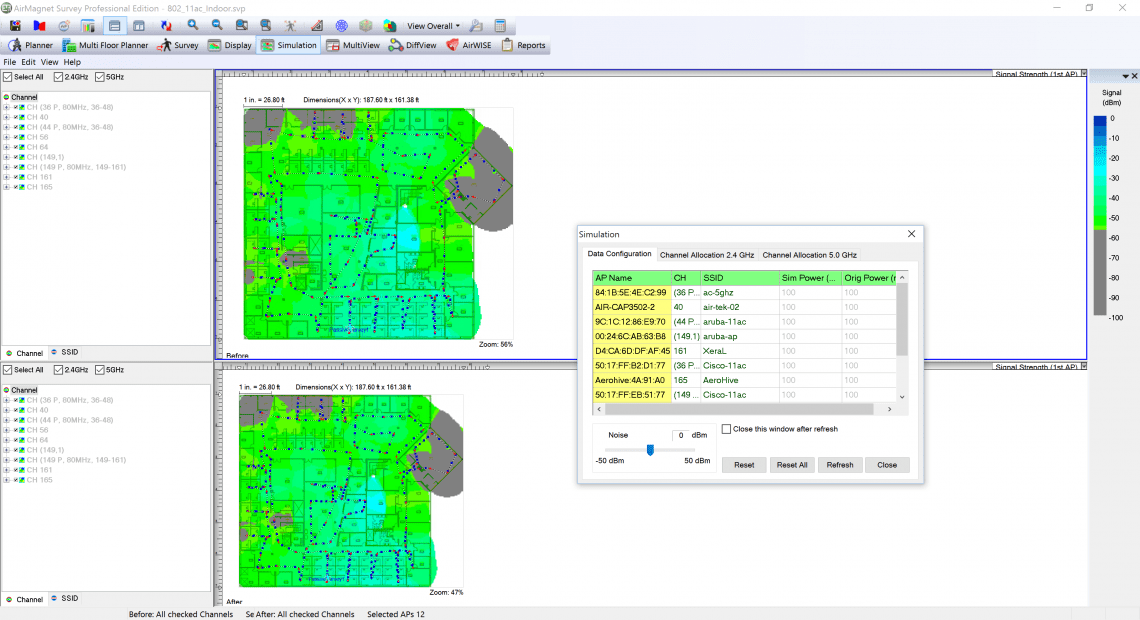Image resolution: width=1140 pixels, height=620 pixels.
Task: Select the AirWISE analysis icon
Action: [x=467, y=45]
